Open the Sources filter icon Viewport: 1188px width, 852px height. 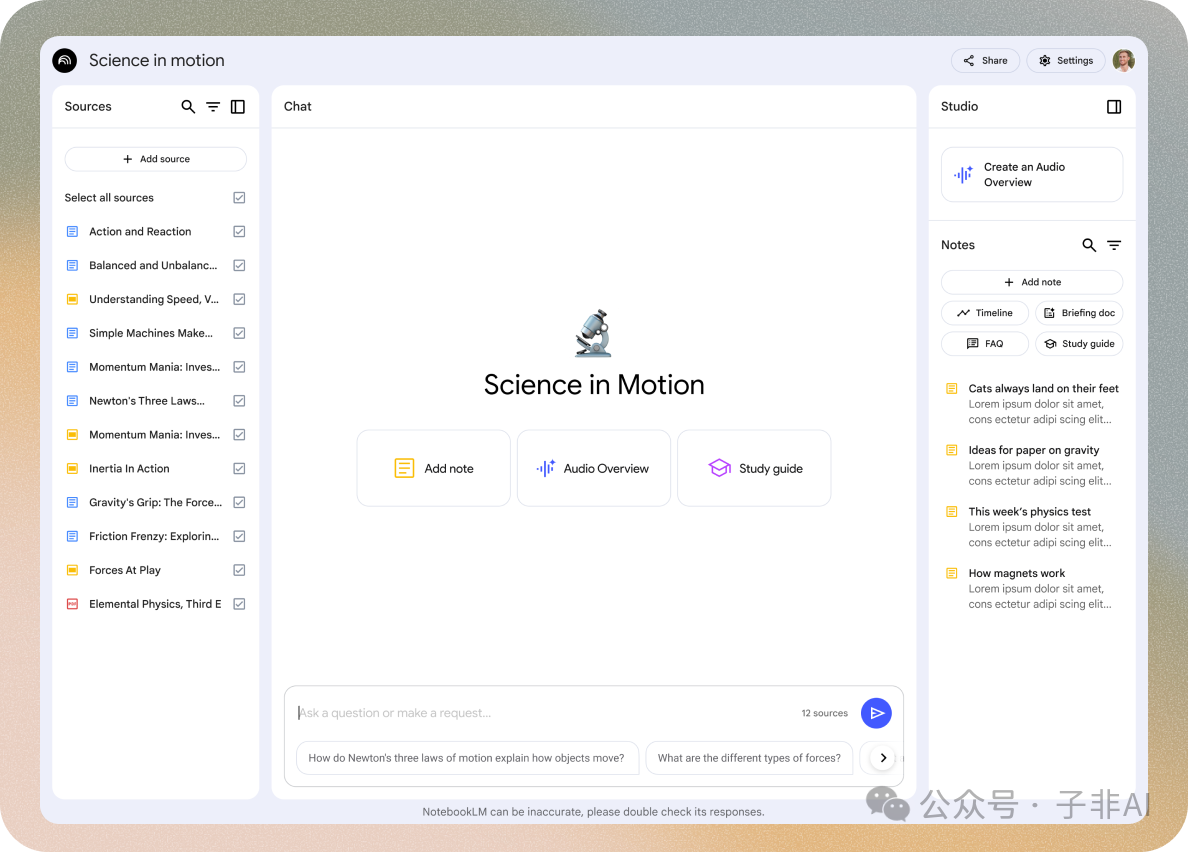(213, 107)
